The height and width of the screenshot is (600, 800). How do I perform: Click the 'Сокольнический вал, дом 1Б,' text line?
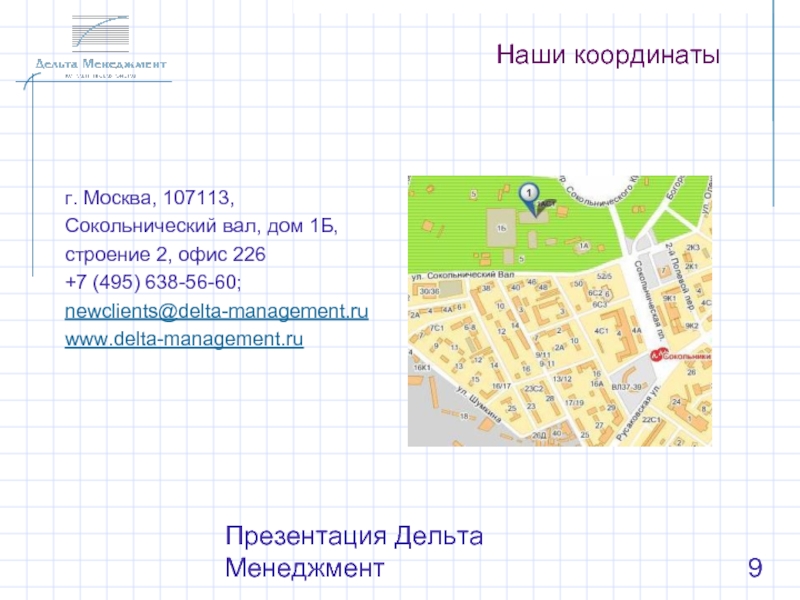pos(201,227)
